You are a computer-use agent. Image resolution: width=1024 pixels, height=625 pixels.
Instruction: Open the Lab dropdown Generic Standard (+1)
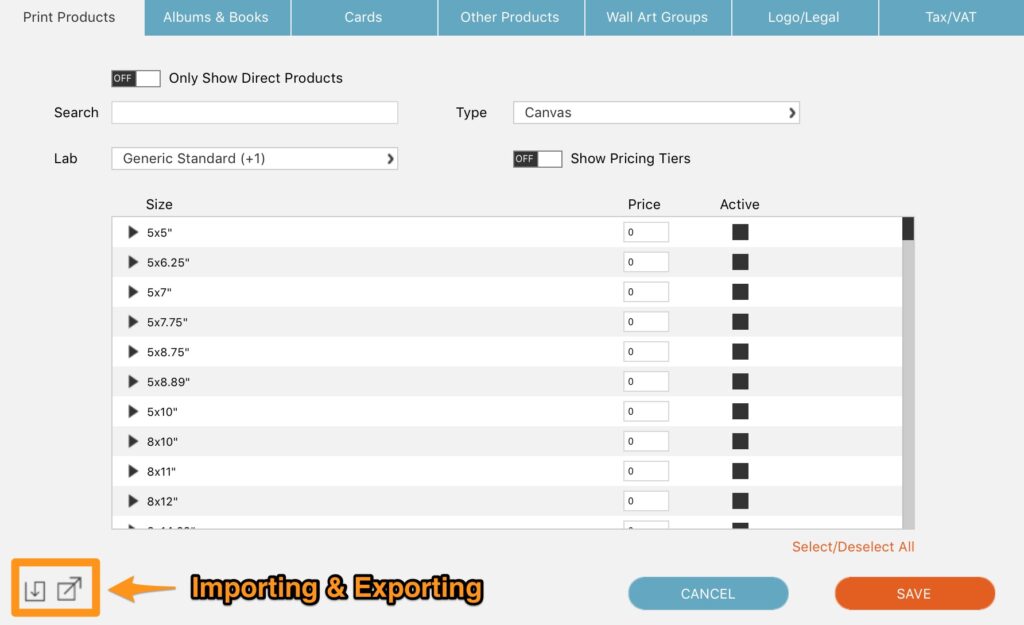(x=255, y=159)
